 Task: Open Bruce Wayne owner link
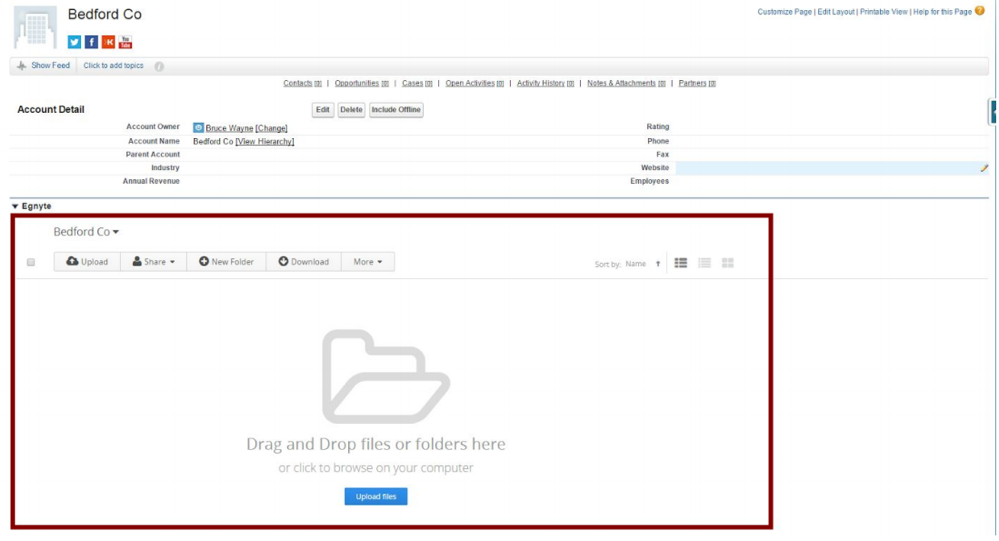pos(229,129)
